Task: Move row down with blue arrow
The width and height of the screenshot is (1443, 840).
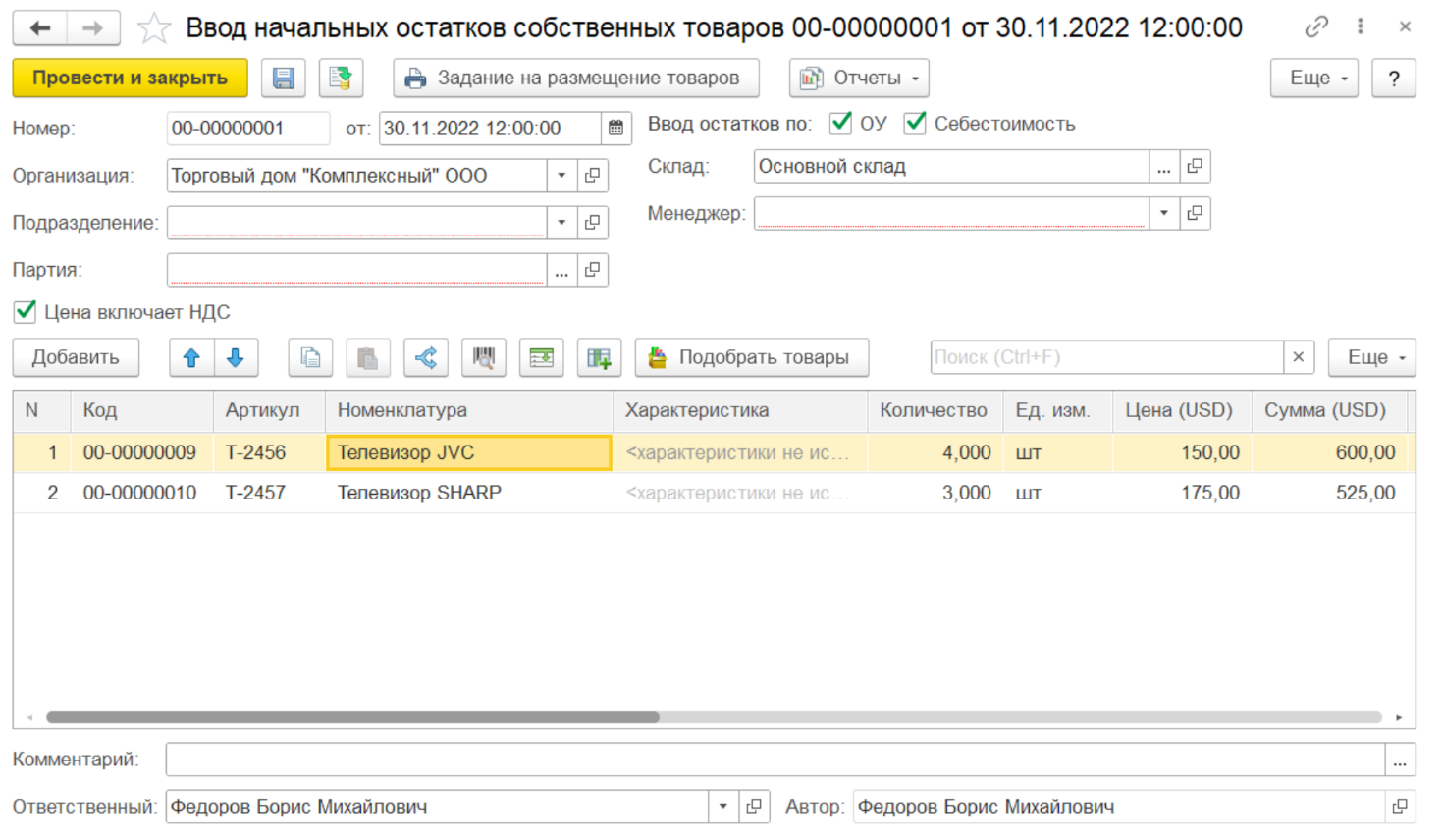Action: pyautogui.click(x=236, y=358)
